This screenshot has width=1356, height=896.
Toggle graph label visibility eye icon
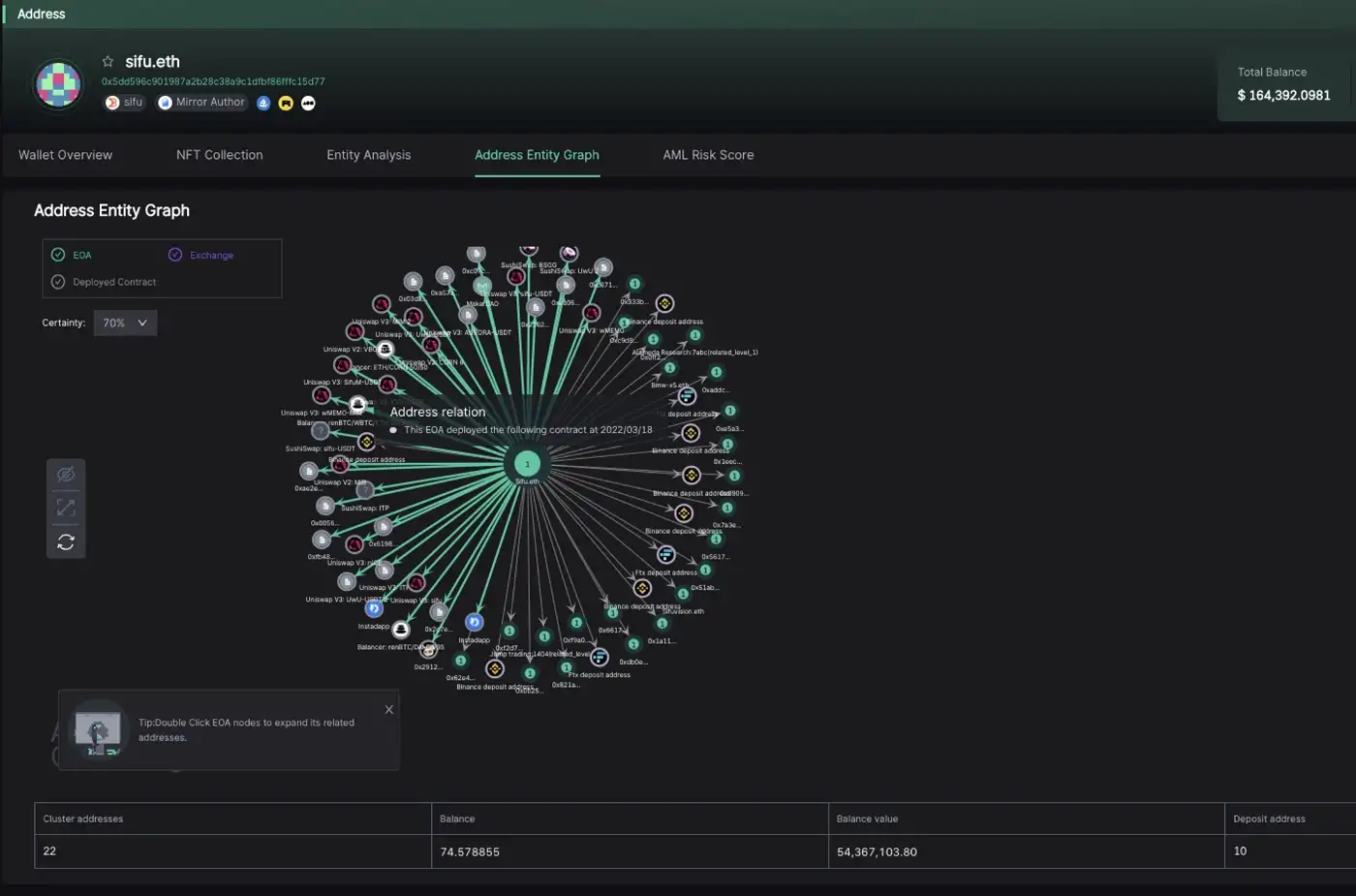66,474
